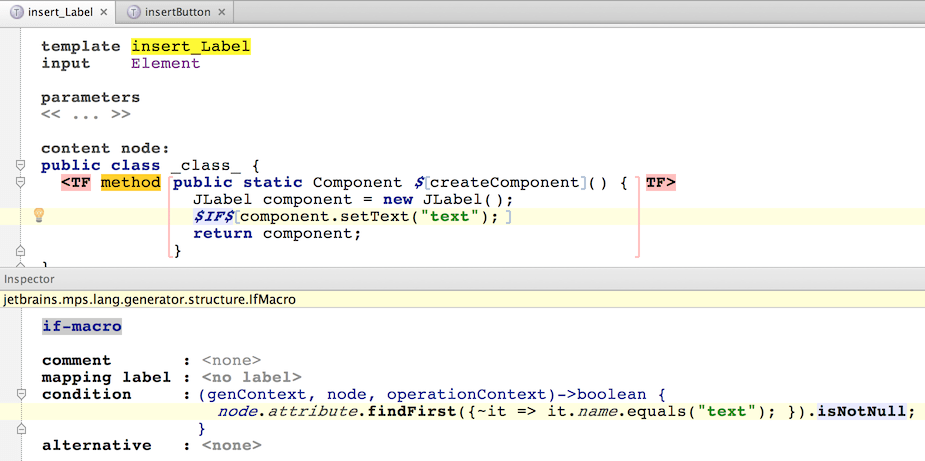Viewport: 925px width, 461px height.
Task: Close the insertButton tab
Action: coord(221,12)
